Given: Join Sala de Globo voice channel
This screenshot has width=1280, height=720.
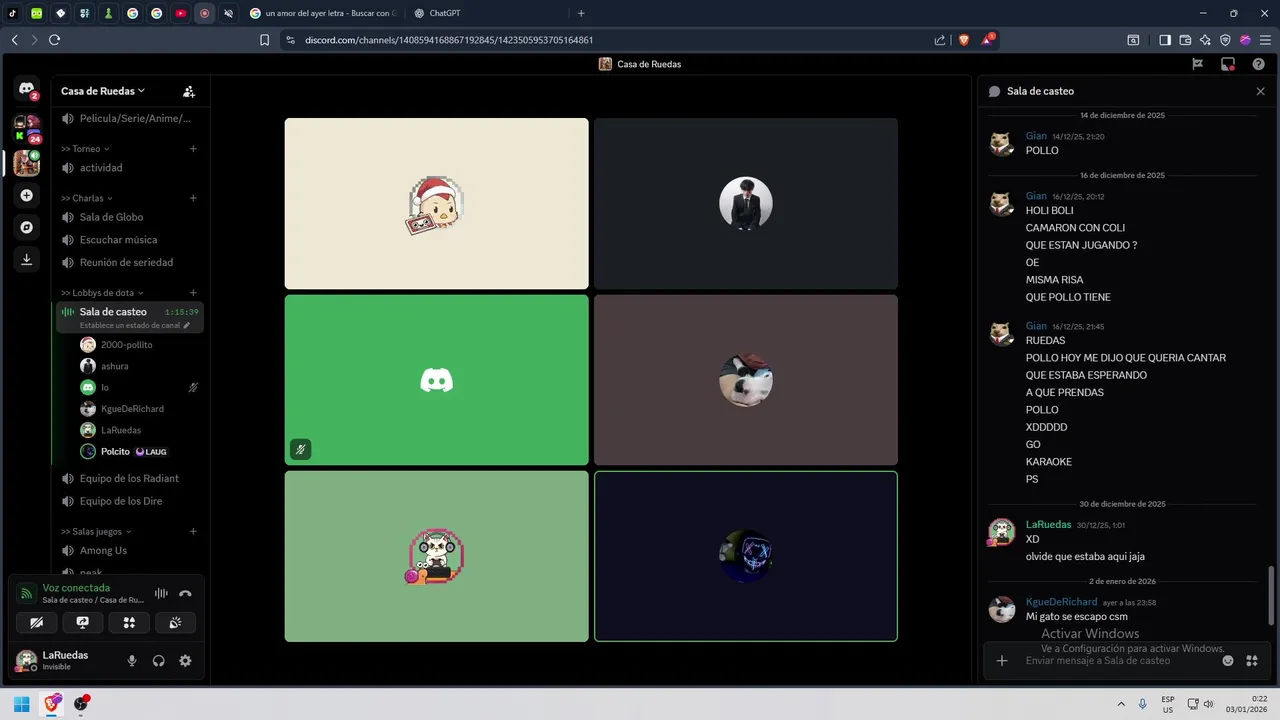Looking at the screenshot, I should coord(131,217).
